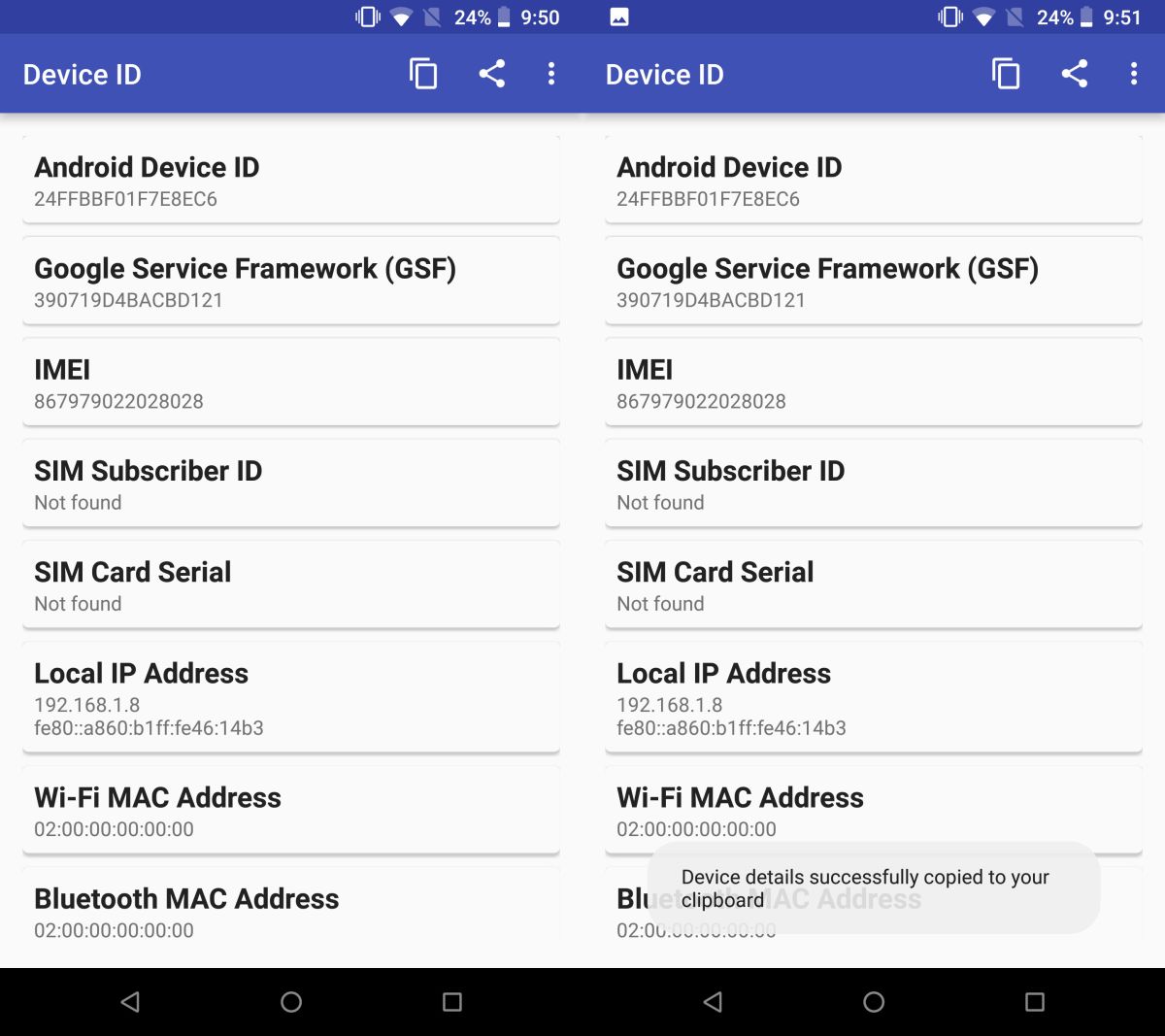Click the copy icon in the left toolbar
1165x1036 pixels.
[x=422, y=74]
